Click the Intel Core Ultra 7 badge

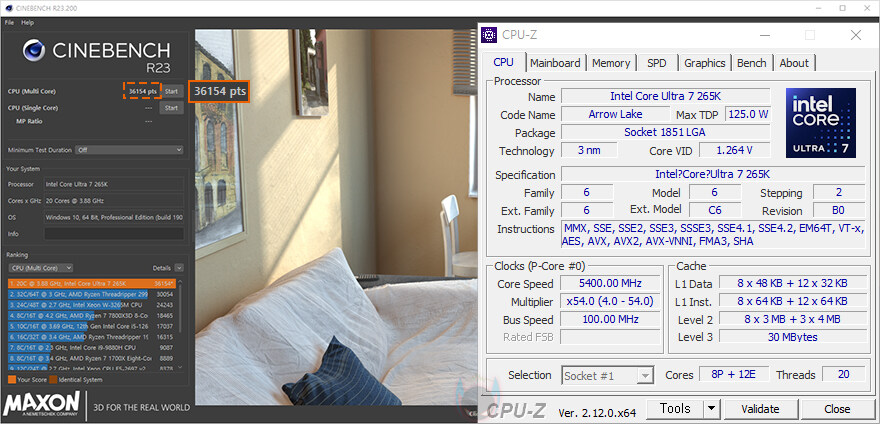click(x=821, y=122)
